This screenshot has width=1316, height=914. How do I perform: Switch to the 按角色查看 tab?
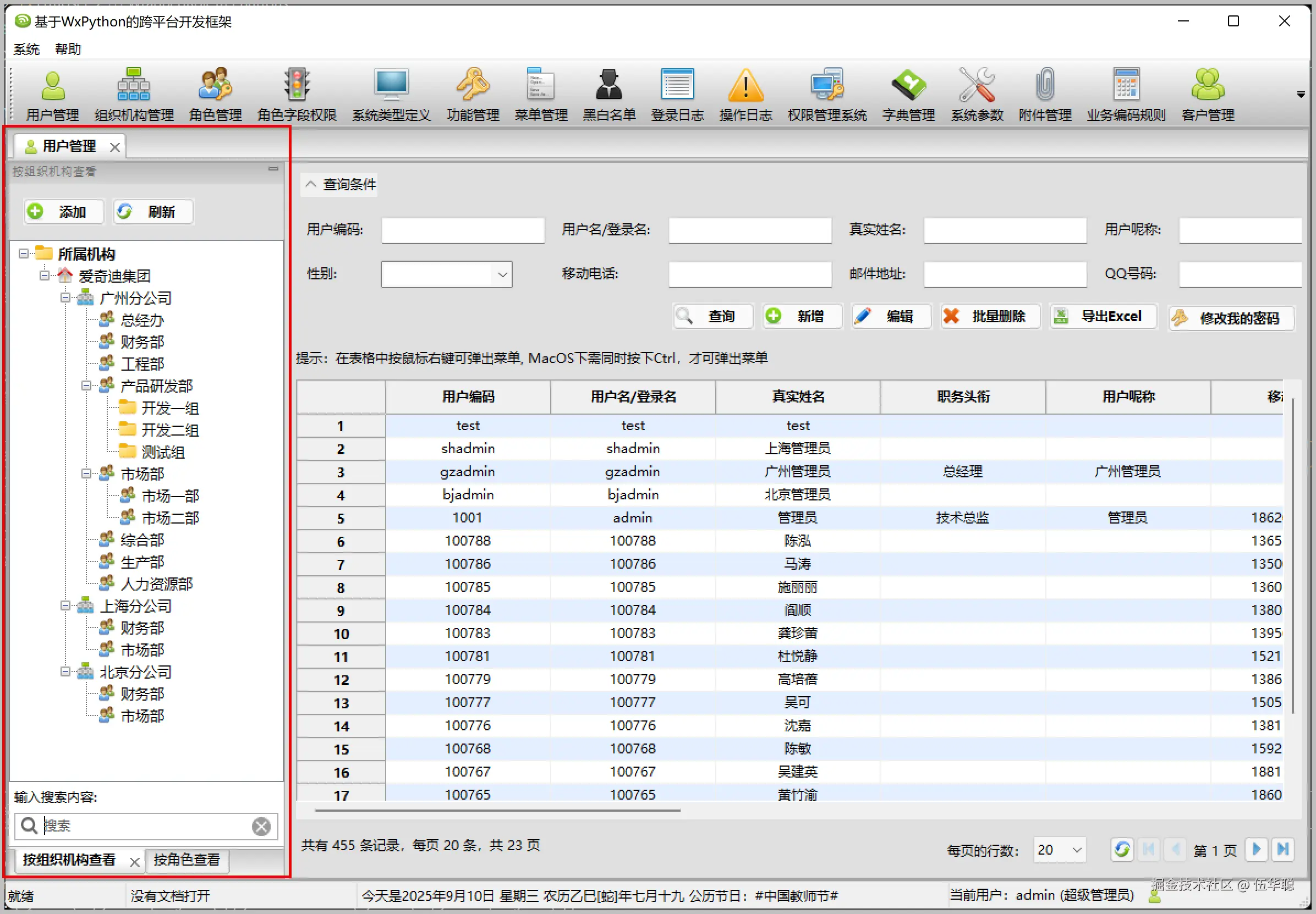click(x=187, y=860)
